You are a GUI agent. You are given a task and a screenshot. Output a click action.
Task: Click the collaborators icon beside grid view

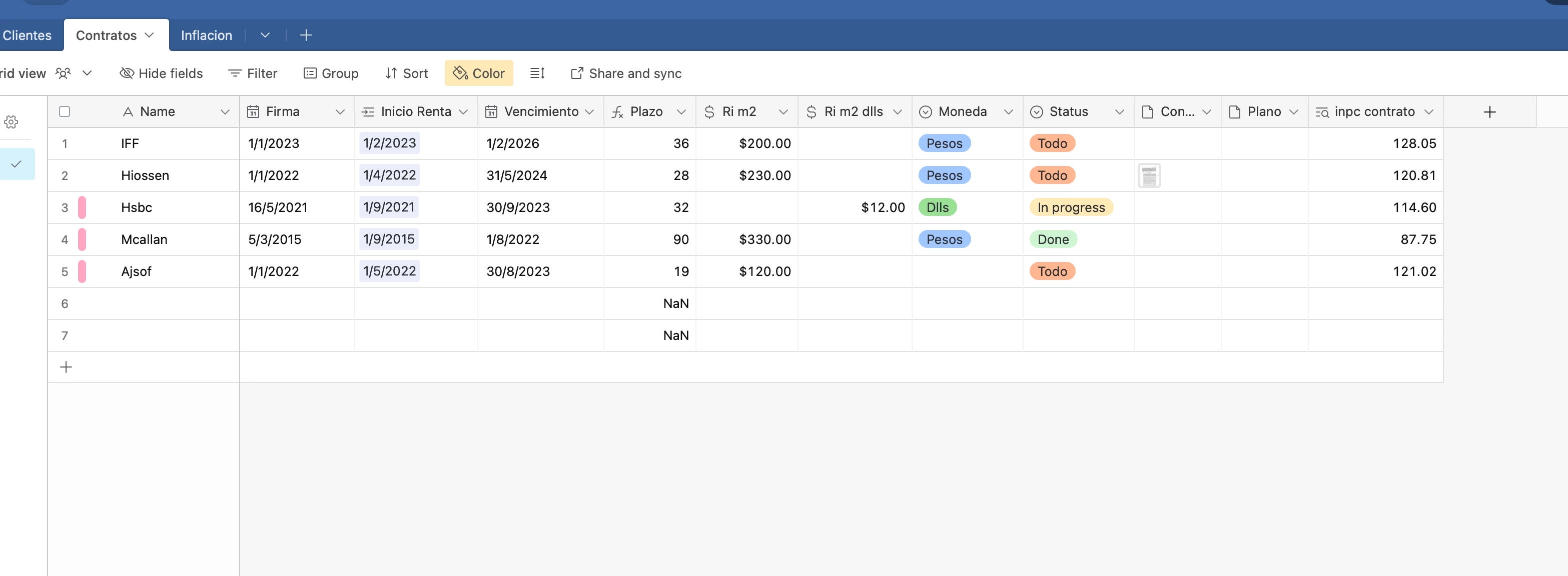64,73
